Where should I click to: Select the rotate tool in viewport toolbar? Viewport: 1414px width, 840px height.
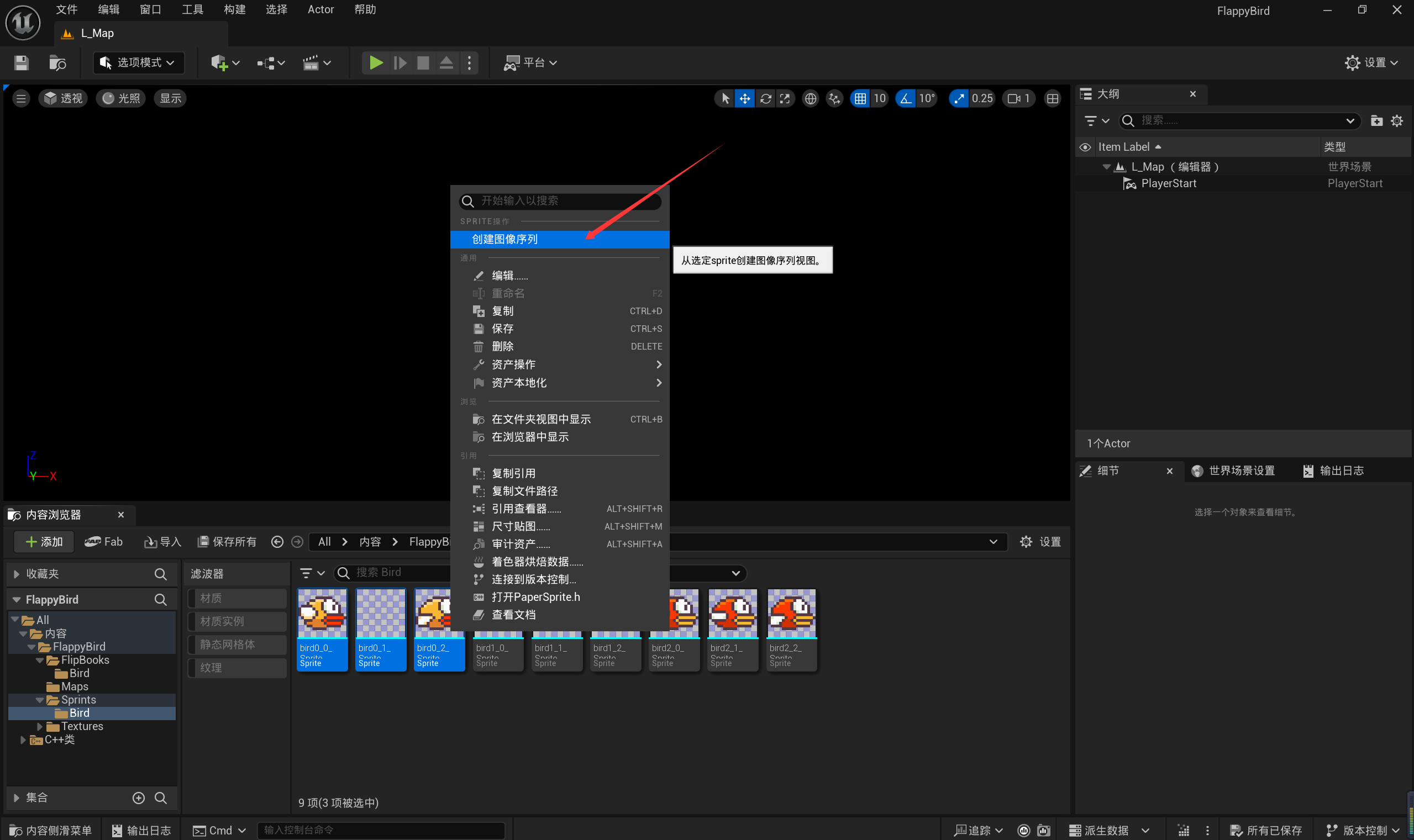point(765,98)
